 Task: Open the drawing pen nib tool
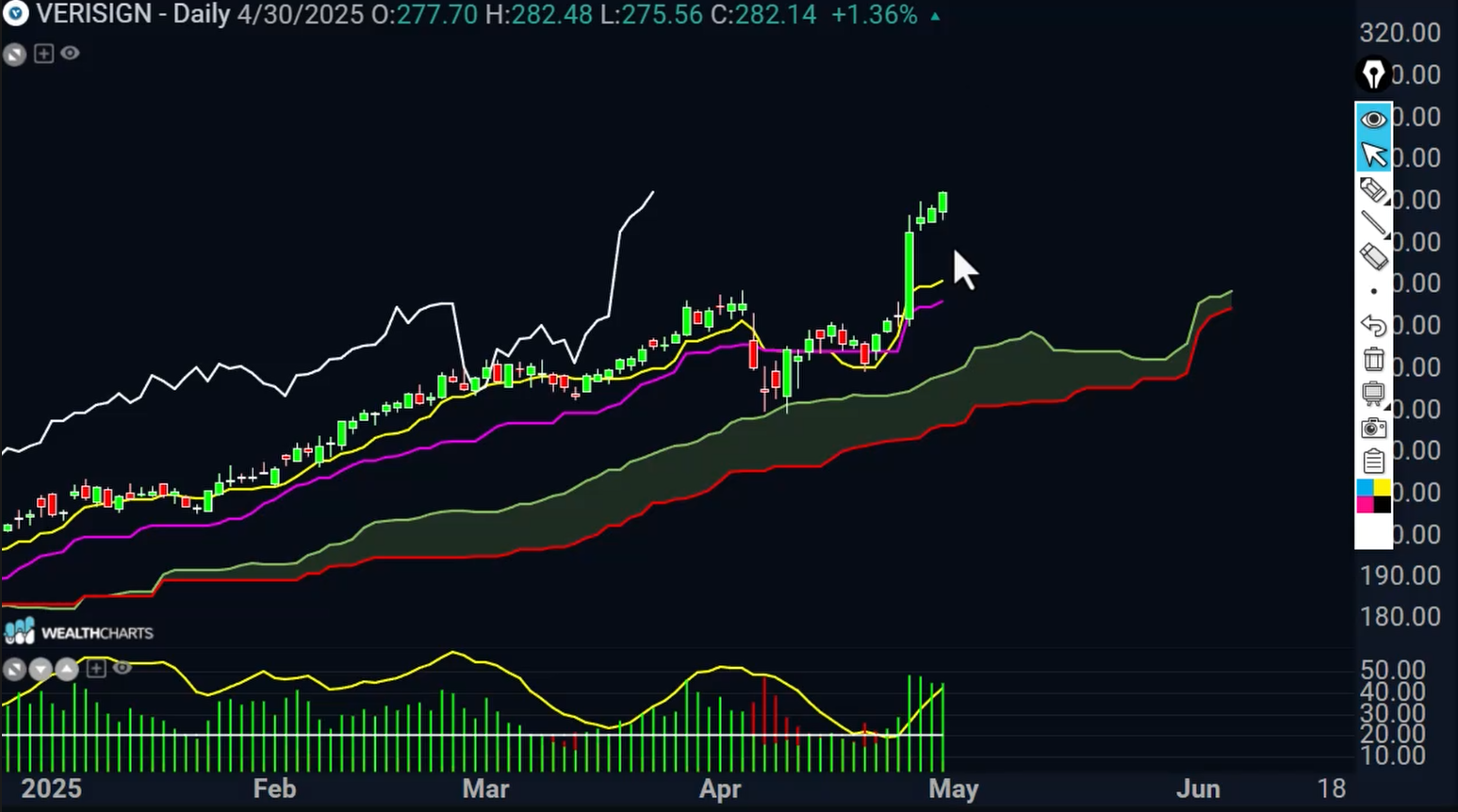tap(1373, 73)
